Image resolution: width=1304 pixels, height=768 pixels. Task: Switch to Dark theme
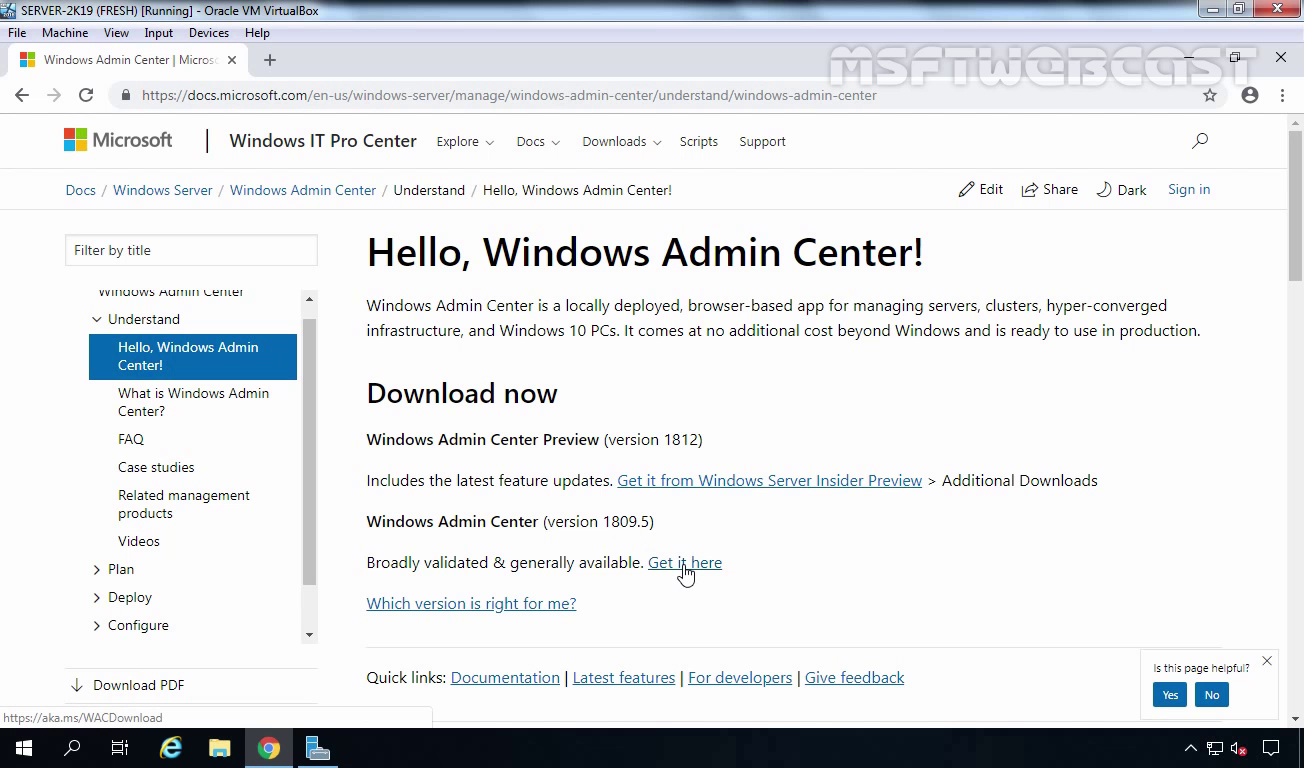coord(1121,189)
